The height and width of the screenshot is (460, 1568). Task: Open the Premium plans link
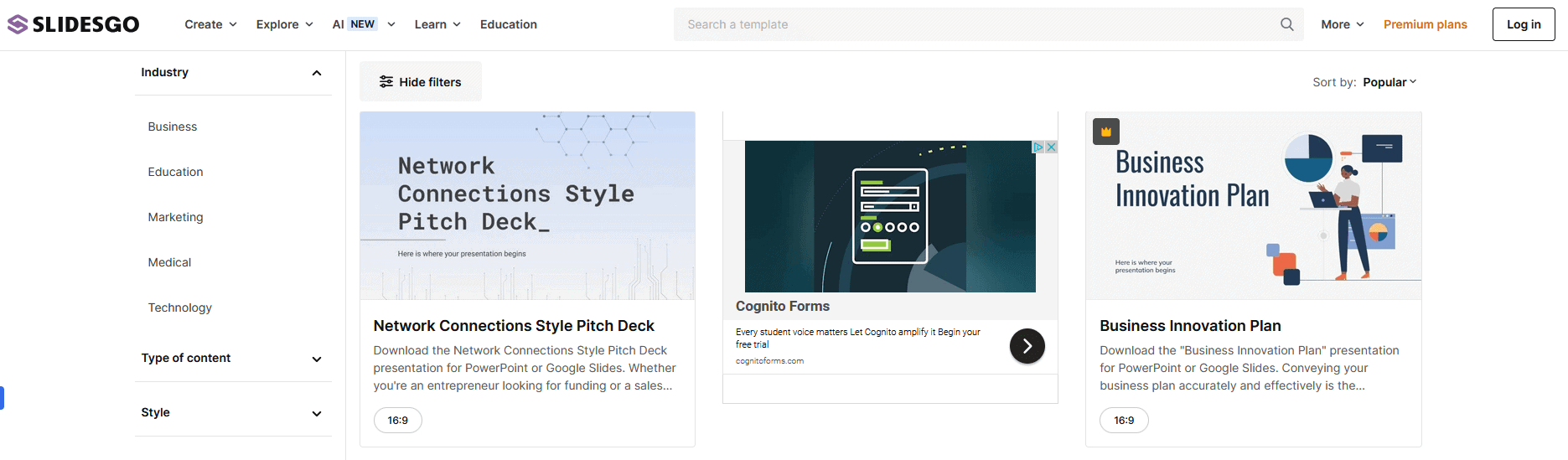click(x=1425, y=24)
